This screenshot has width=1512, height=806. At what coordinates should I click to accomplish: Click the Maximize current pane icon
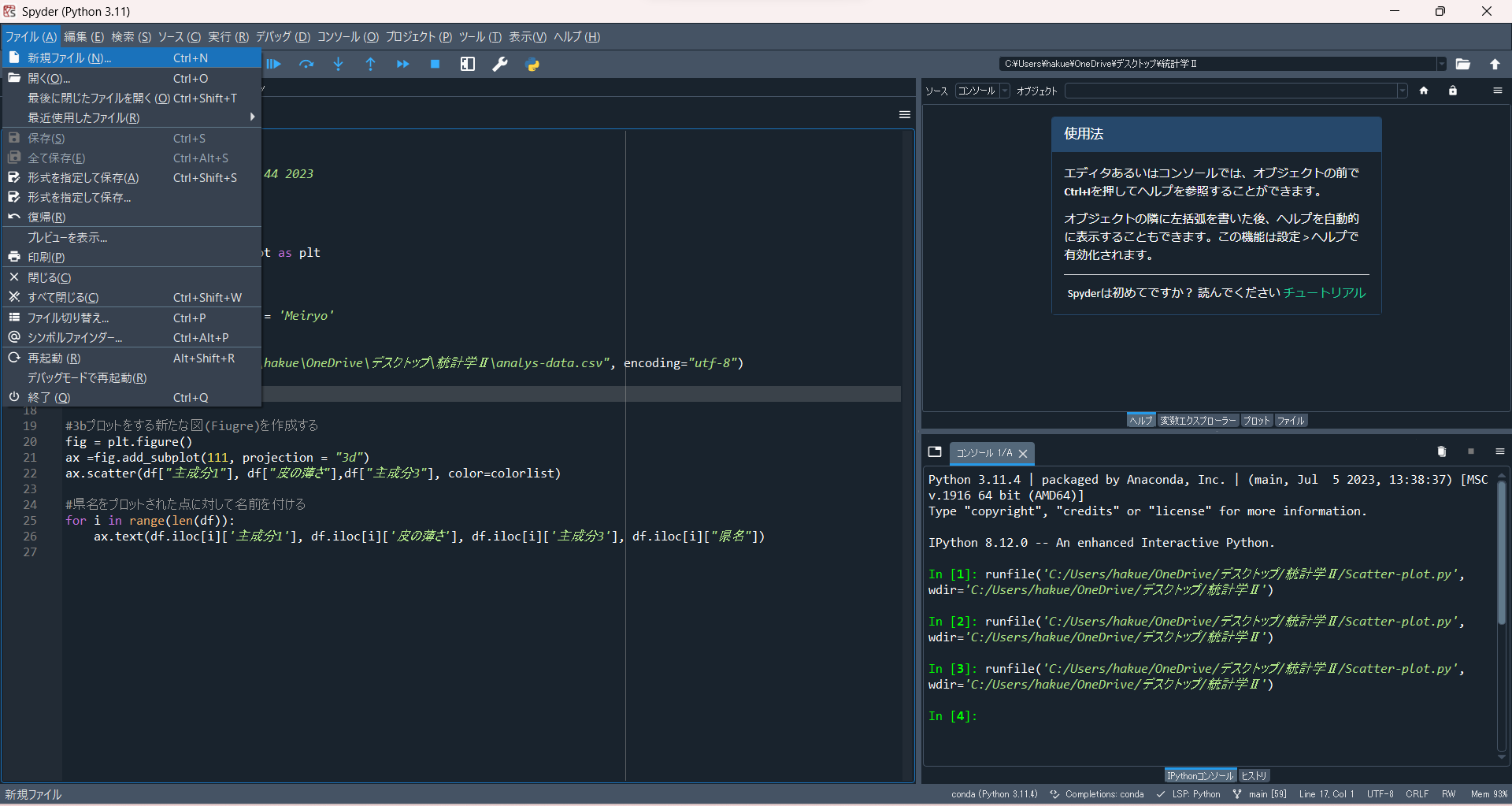pos(468,65)
